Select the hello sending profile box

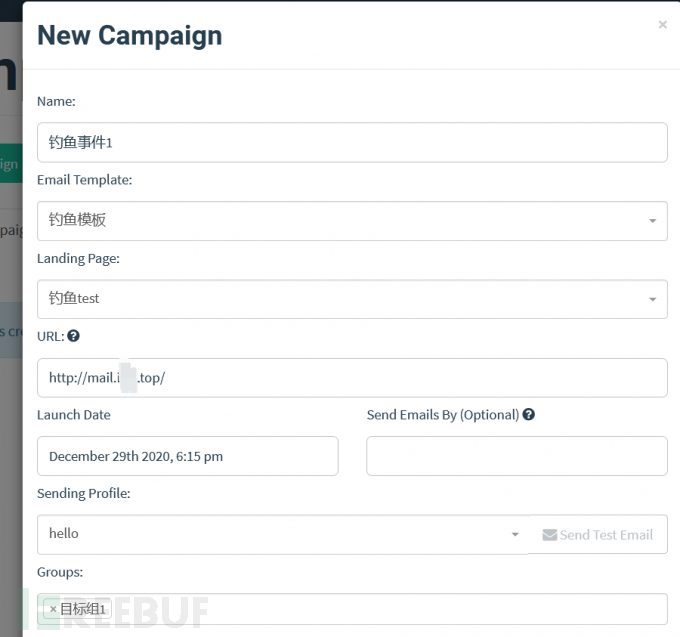(283, 534)
